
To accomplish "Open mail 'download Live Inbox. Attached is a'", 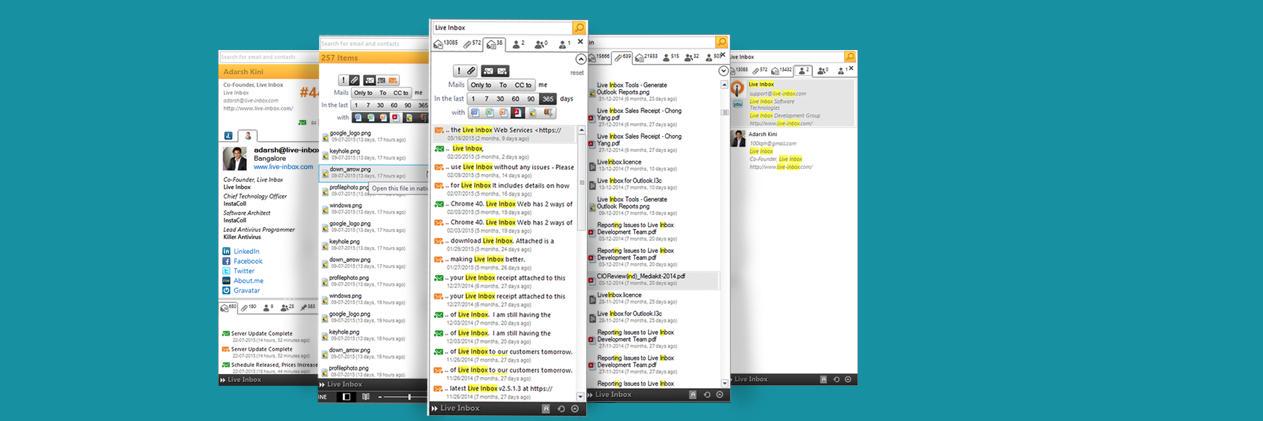I will 505,244.
